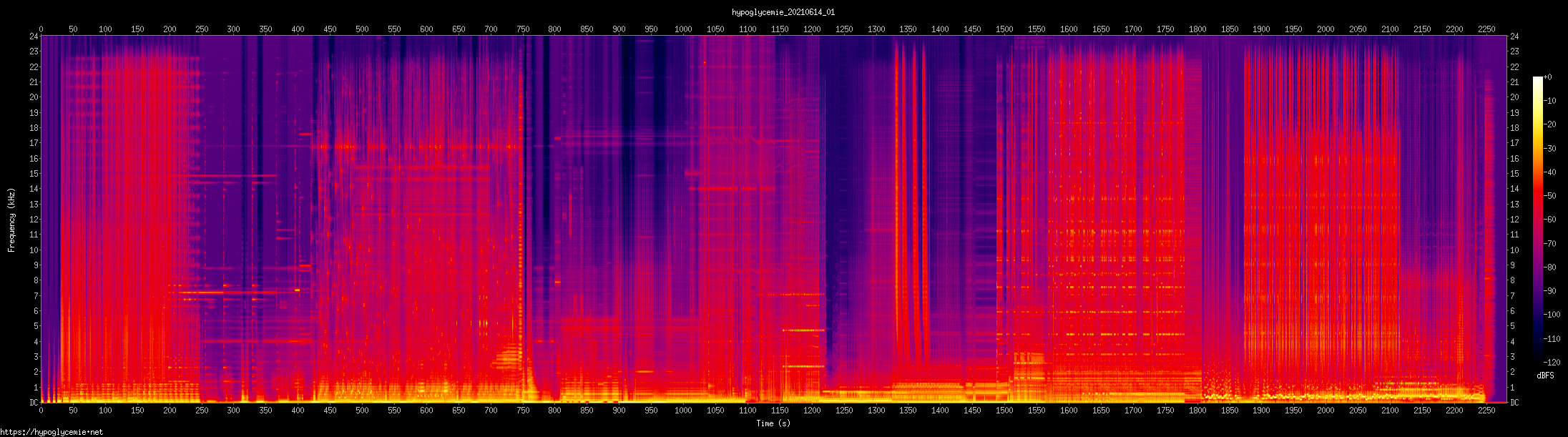The height and width of the screenshot is (437, 1568).
Task: Click the 18 label on the left frequency axis
Action: tap(34, 128)
